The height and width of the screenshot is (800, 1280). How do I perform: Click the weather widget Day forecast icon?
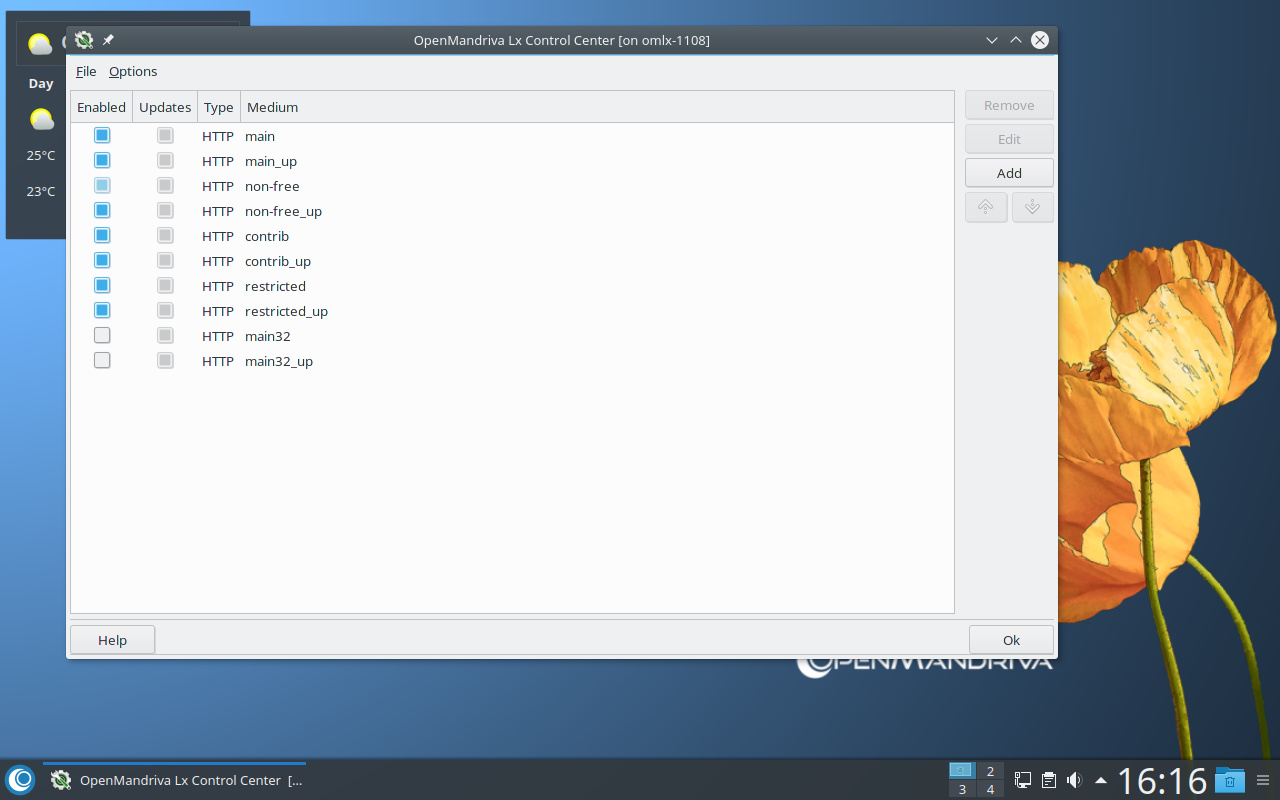41,120
